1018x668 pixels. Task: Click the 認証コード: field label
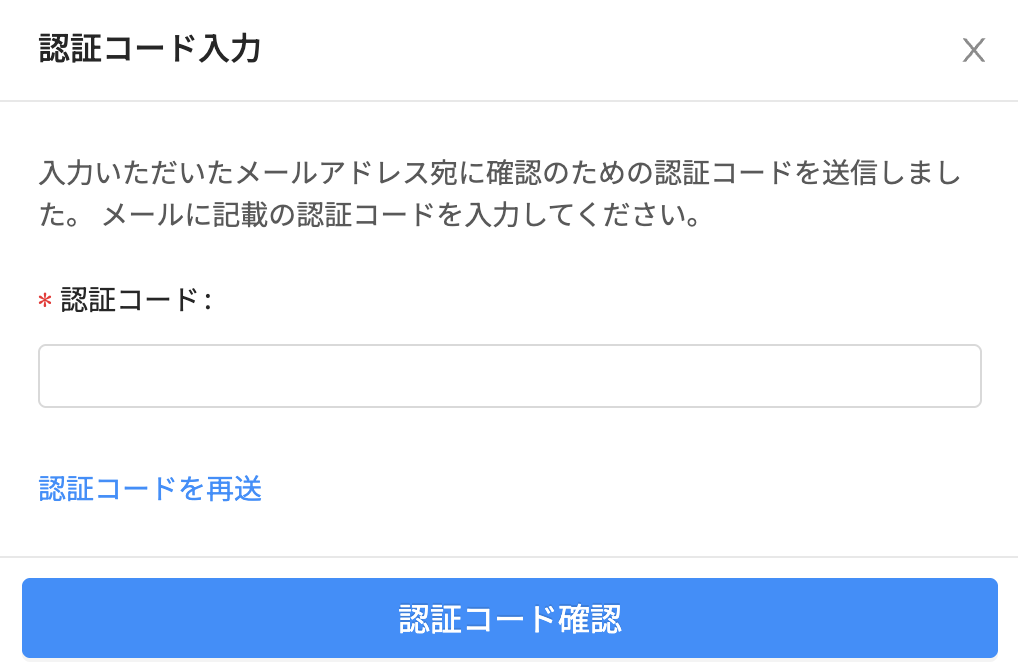tap(136, 300)
